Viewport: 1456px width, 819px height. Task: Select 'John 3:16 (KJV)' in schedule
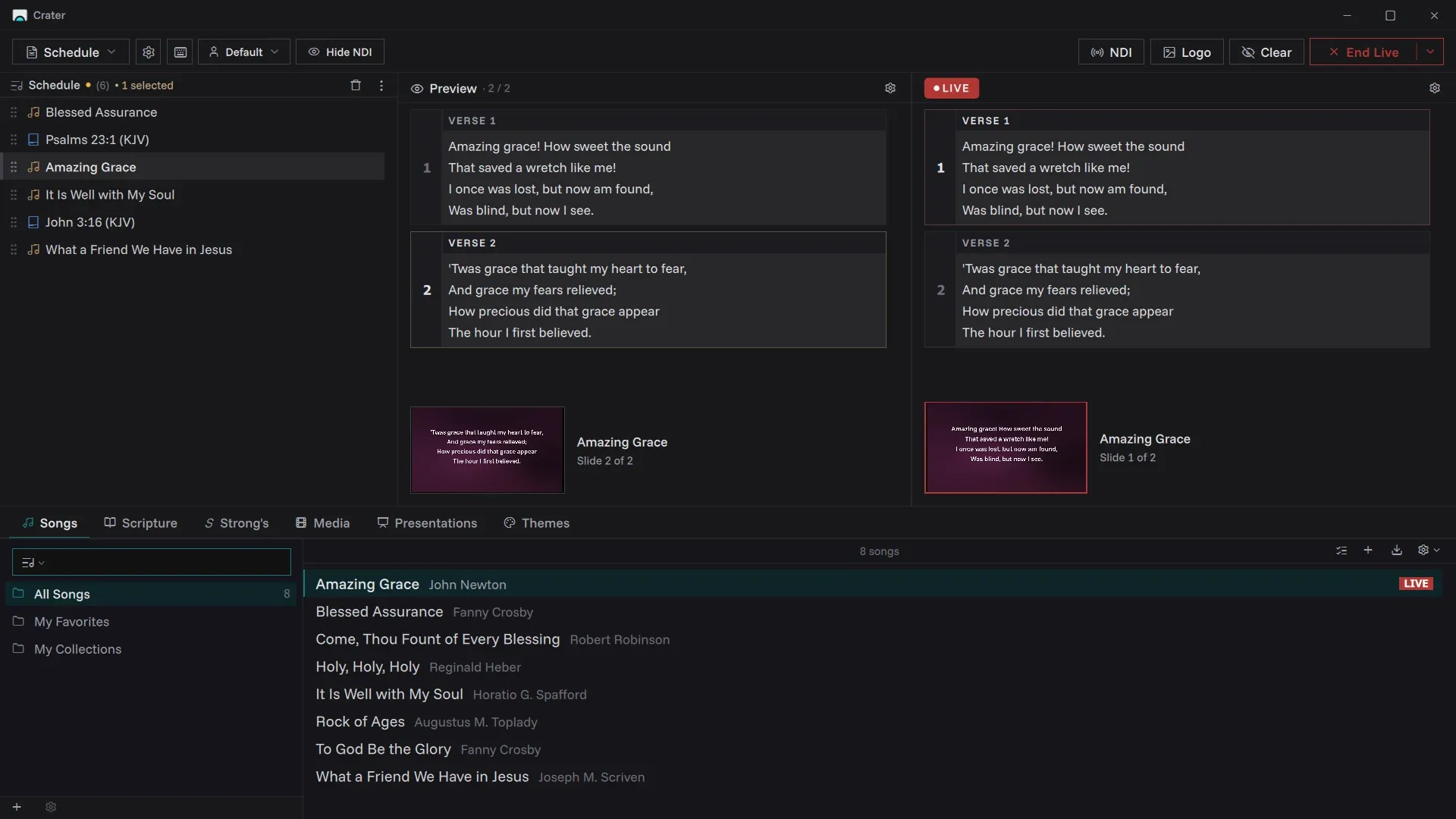click(193, 222)
